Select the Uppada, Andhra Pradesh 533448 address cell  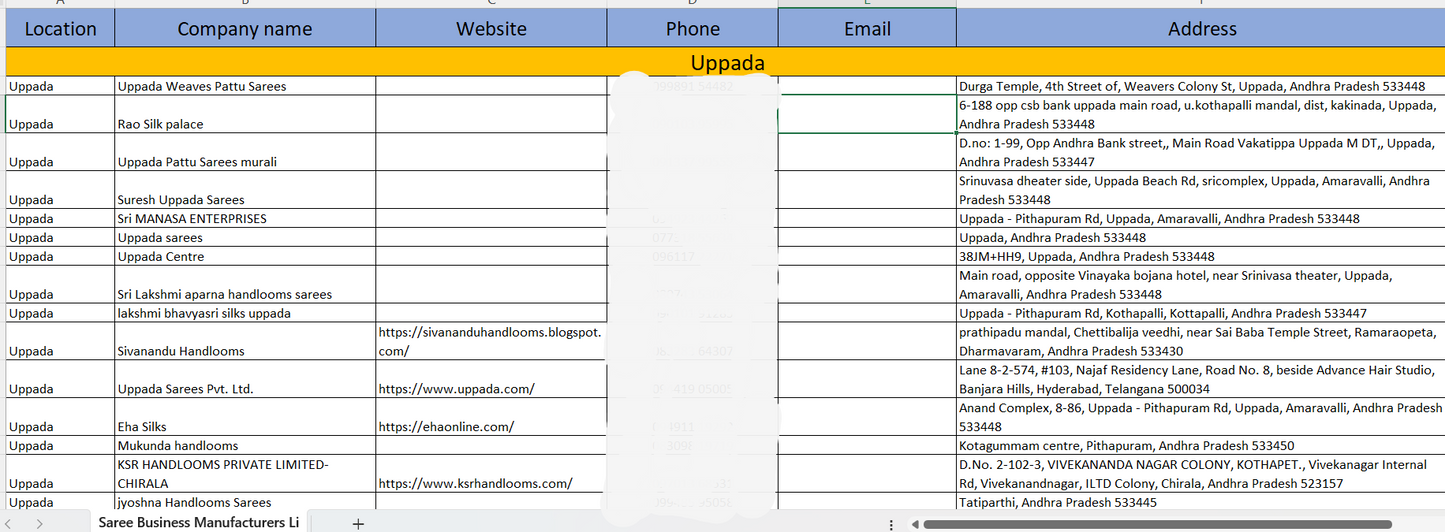pos(1201,238)
